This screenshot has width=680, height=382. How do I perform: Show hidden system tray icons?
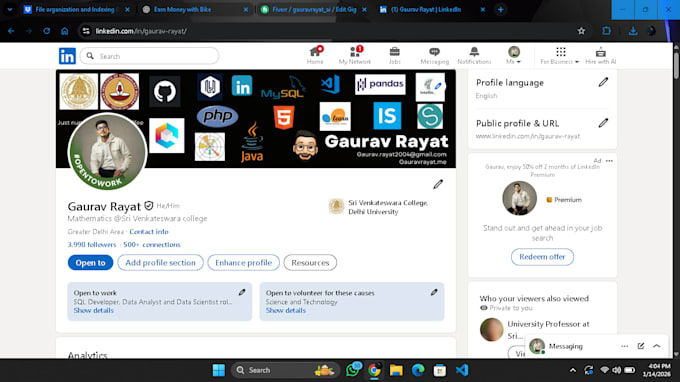click(x=572, y=370)
